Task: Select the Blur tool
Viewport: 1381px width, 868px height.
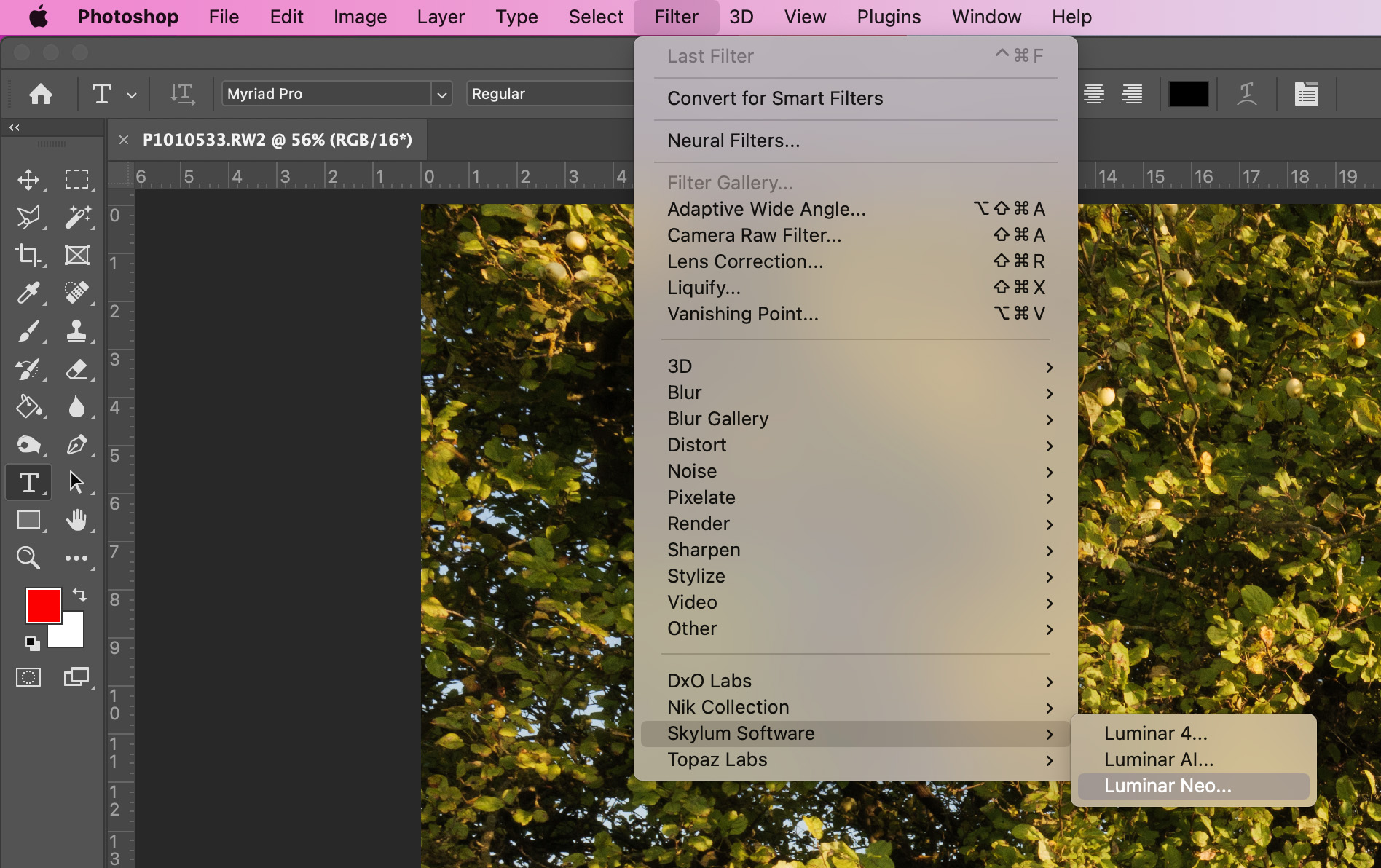Action: (x=76, y=406)
